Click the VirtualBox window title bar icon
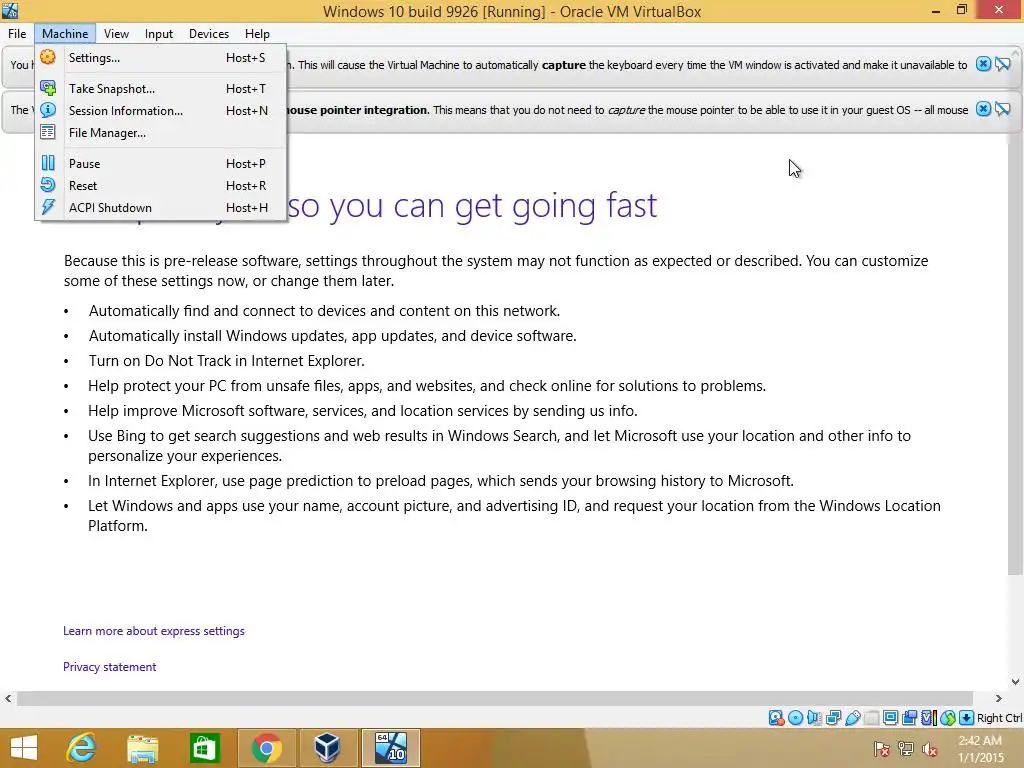The height and width of the screenshot is (768, 1024). click(10, 10)
